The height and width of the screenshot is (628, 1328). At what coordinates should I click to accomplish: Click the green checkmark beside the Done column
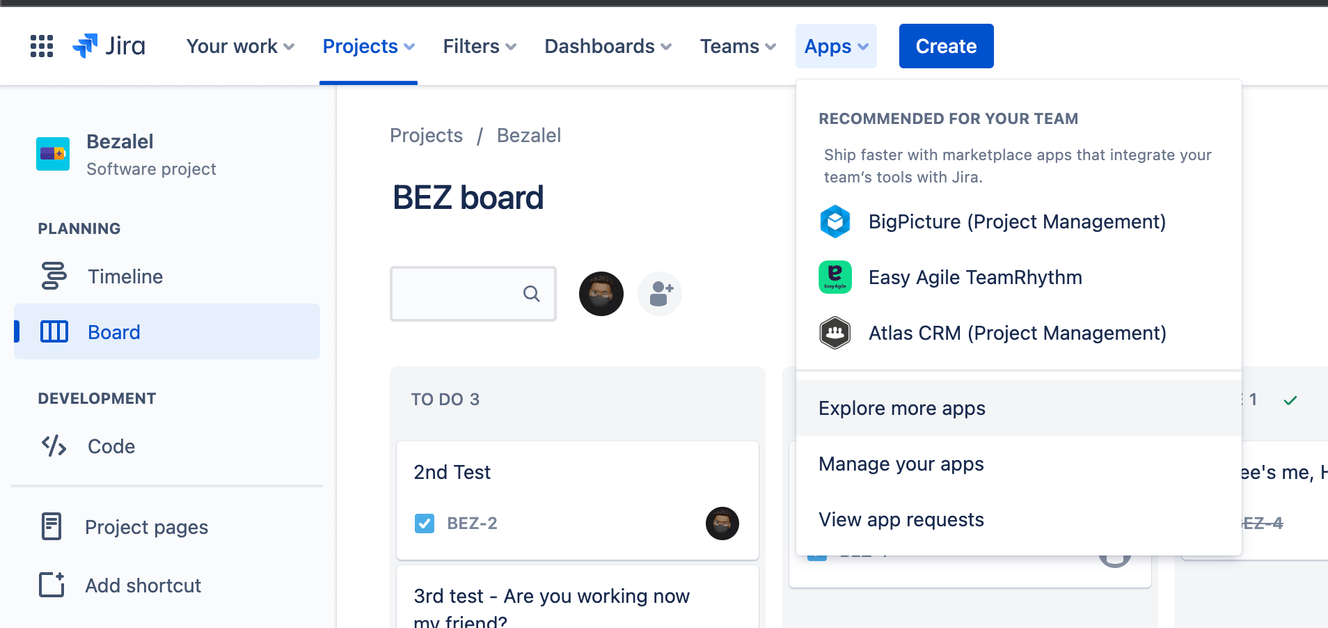tap(1289, 399)
